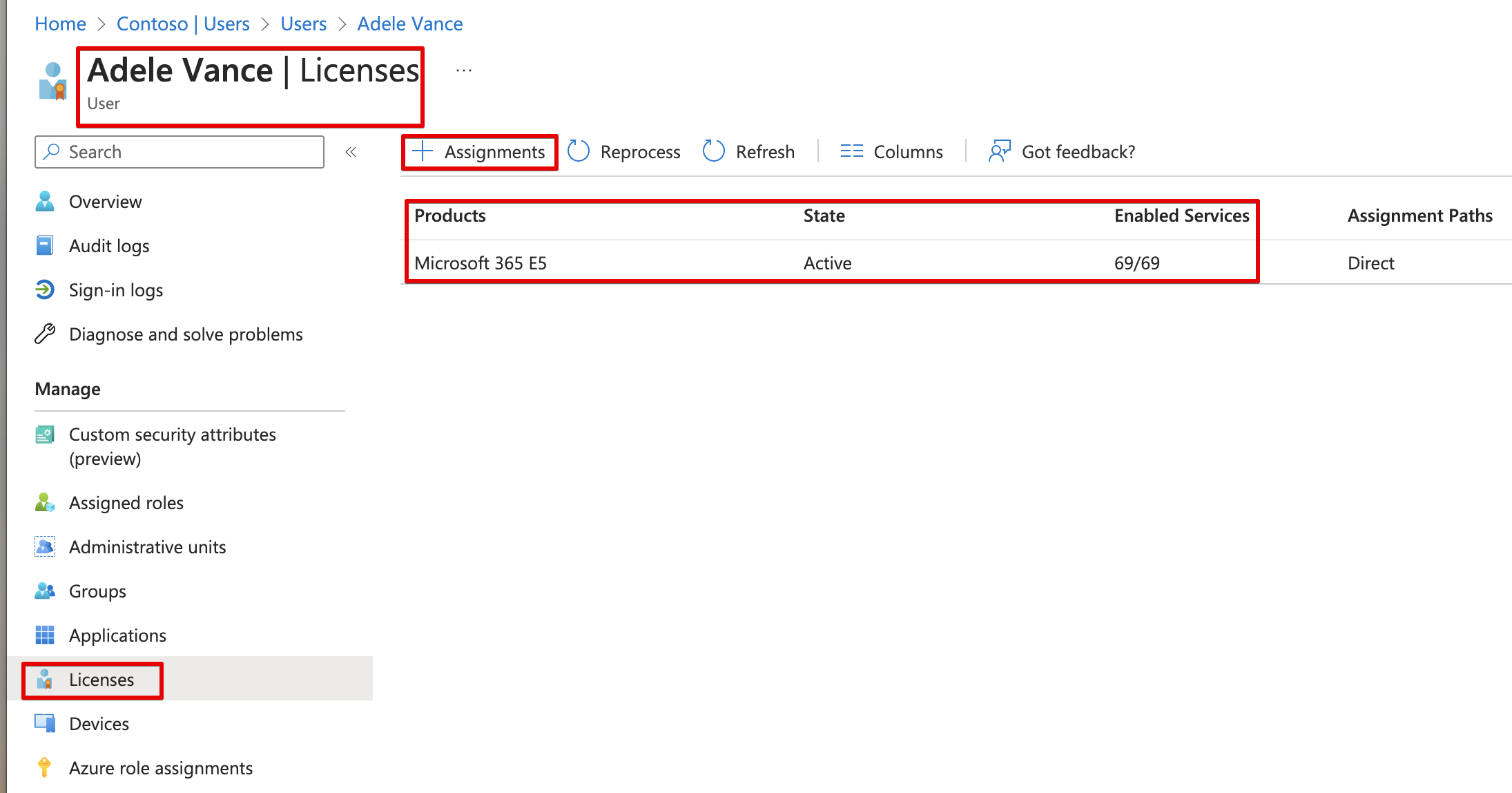Click the plus Assignments button
Image resolution: width=1512 pixels, height=793 pixels.
479,152
